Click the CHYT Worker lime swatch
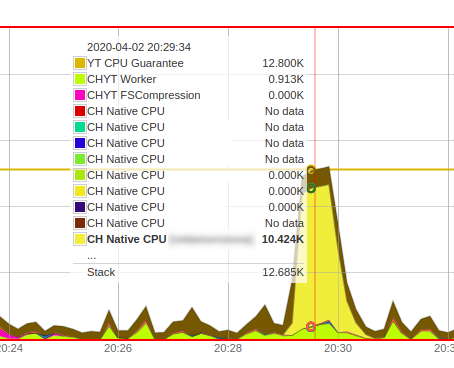The height and width of the screenshot is (368, 454). coord(80,79)
